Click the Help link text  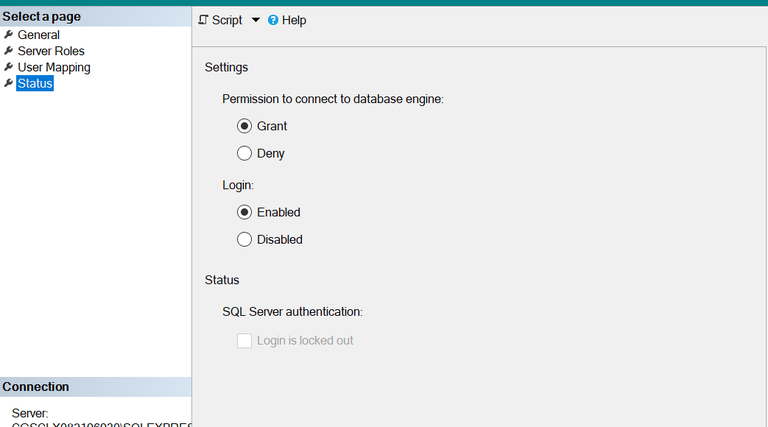tap(294, 20)
